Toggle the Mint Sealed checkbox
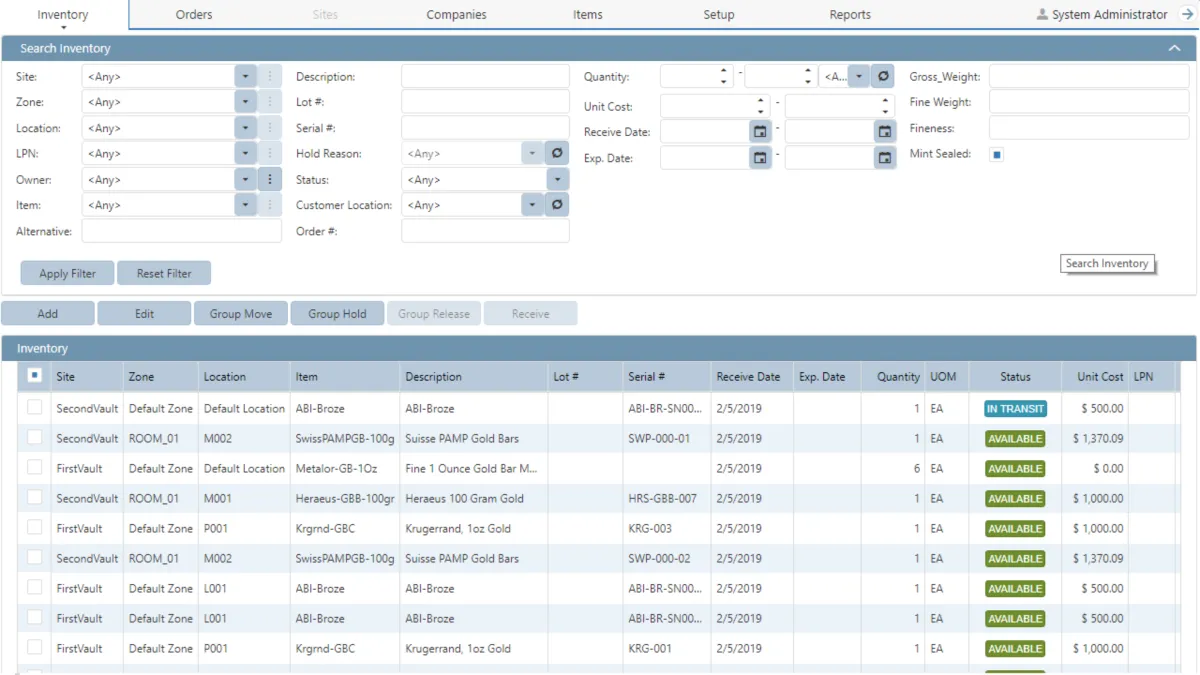 pos(996,155)
